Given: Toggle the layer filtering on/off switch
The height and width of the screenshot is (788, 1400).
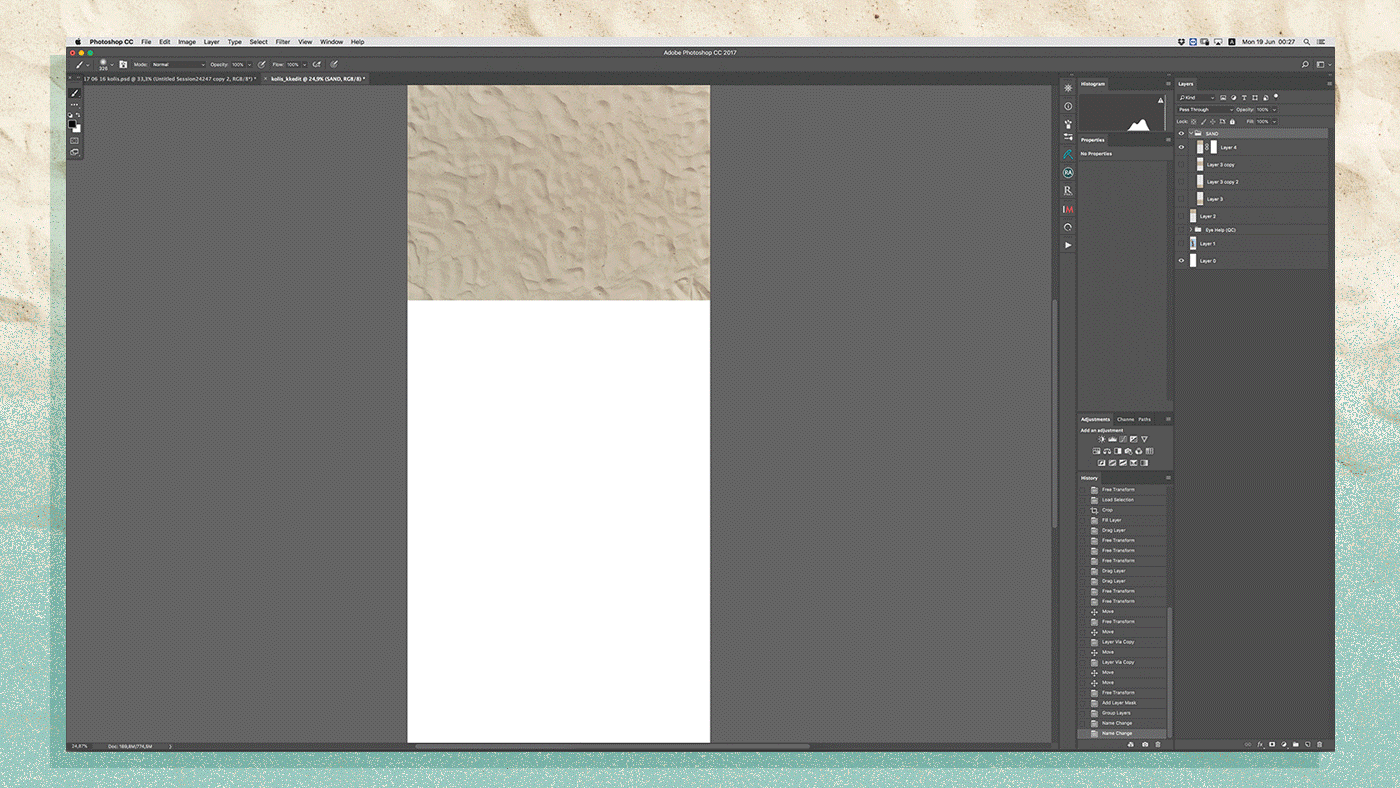Looking at the screenshot, I should tap(1276, 96).
